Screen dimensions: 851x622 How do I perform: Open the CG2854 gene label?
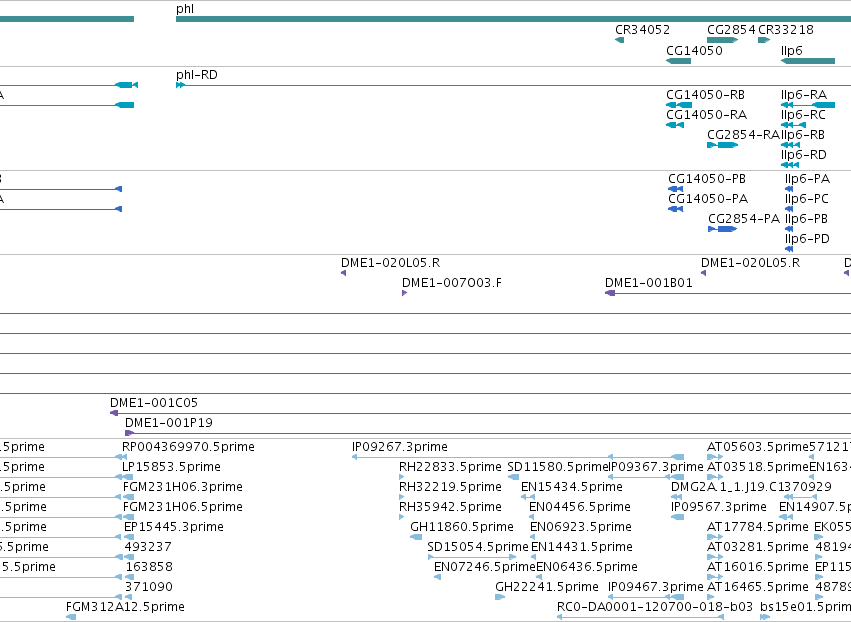(731, 30)
